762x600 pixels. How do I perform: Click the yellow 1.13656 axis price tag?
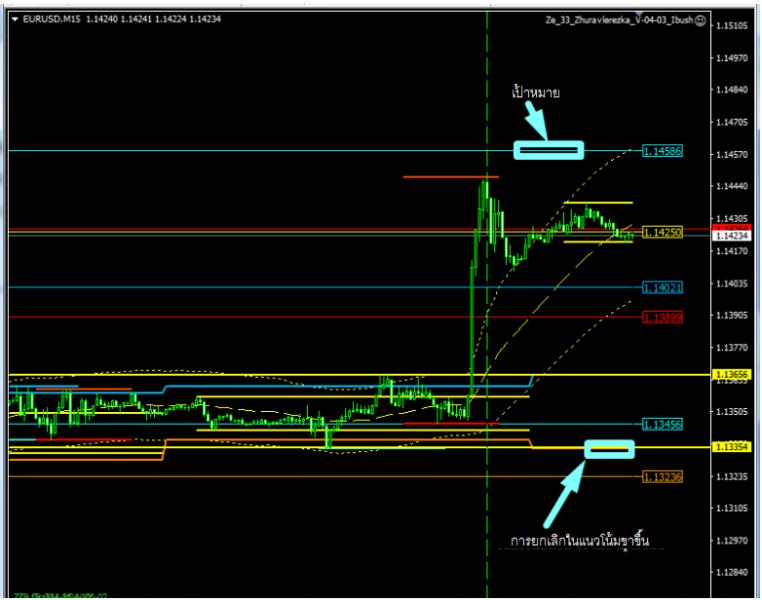point(732,375)
